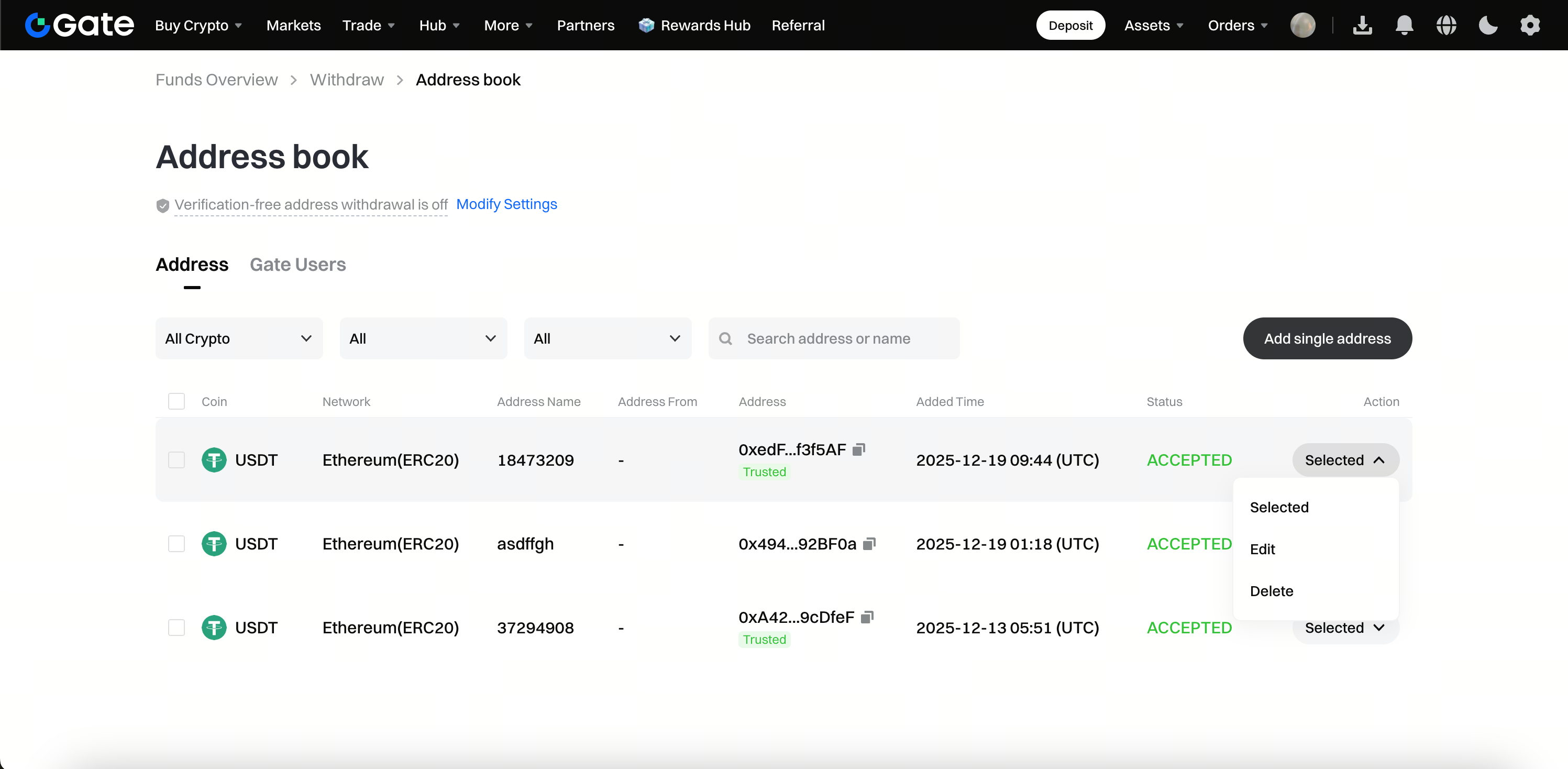Open the download app icon
1568x769 pixels.
[1362, 25]
